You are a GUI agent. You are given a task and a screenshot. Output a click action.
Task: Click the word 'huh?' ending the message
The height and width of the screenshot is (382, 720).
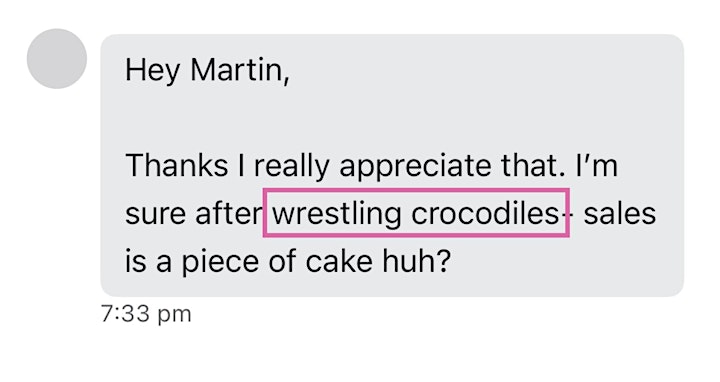[416, 261]
